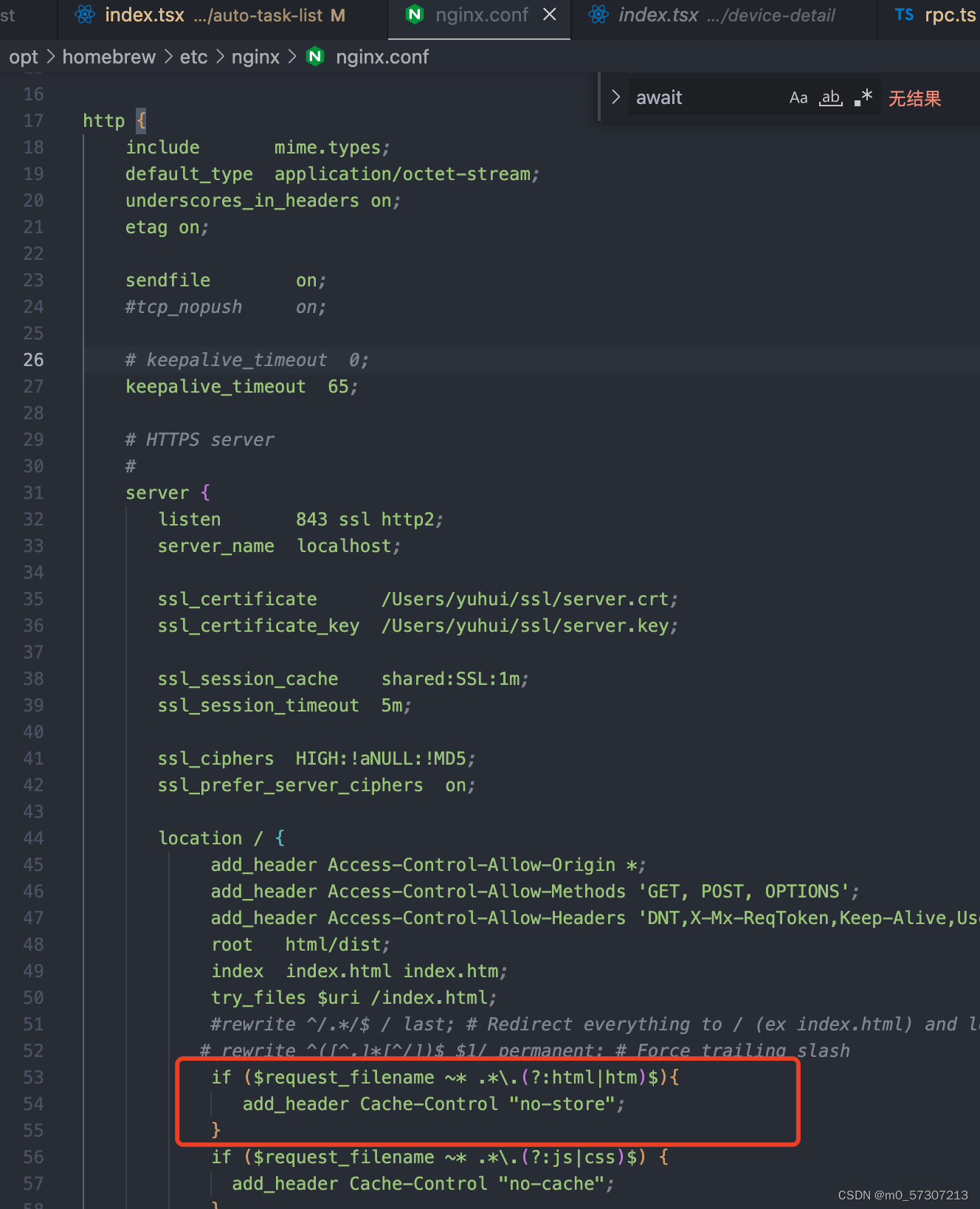Open the 'etc' breadcrumb segment
The image size is (980, 1209).
[x=193, y=57]
